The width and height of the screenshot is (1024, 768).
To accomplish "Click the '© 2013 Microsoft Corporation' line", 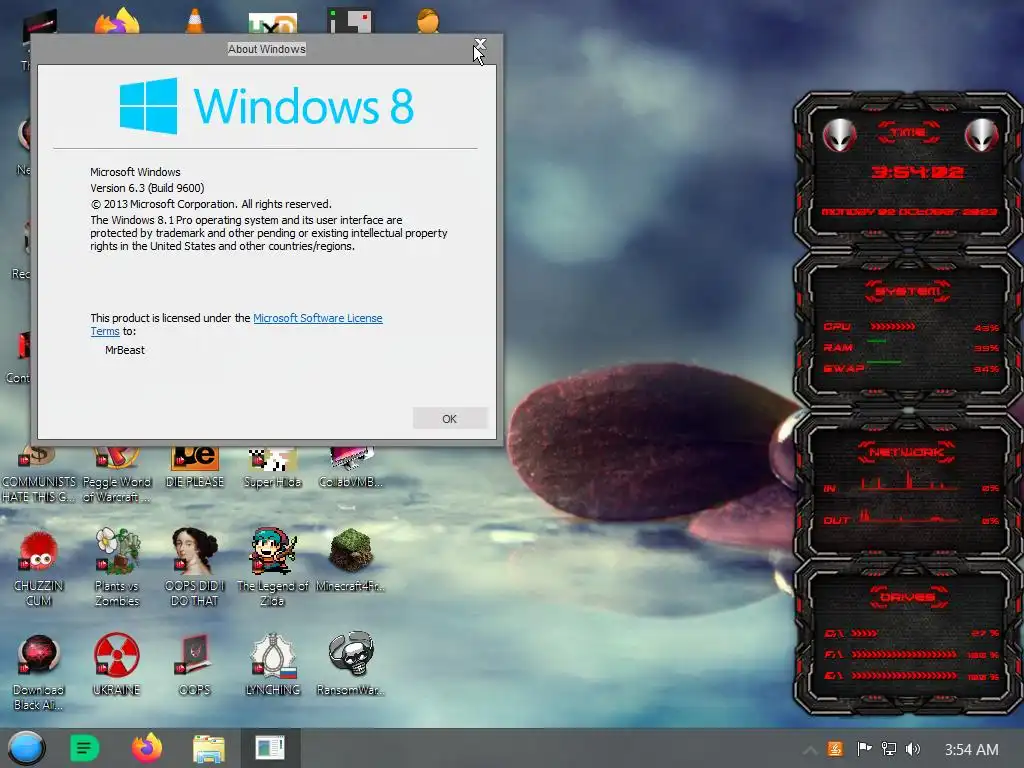I will 211,204.
